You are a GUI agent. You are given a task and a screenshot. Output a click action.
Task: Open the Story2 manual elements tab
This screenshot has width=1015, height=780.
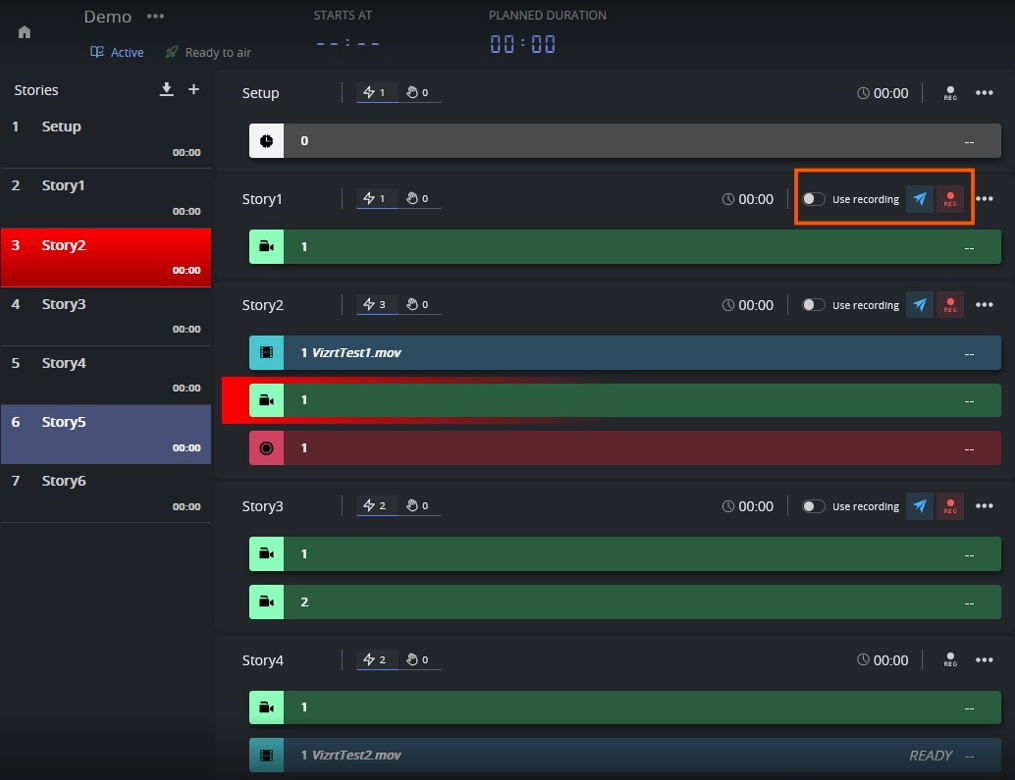[x=418, y=305]
